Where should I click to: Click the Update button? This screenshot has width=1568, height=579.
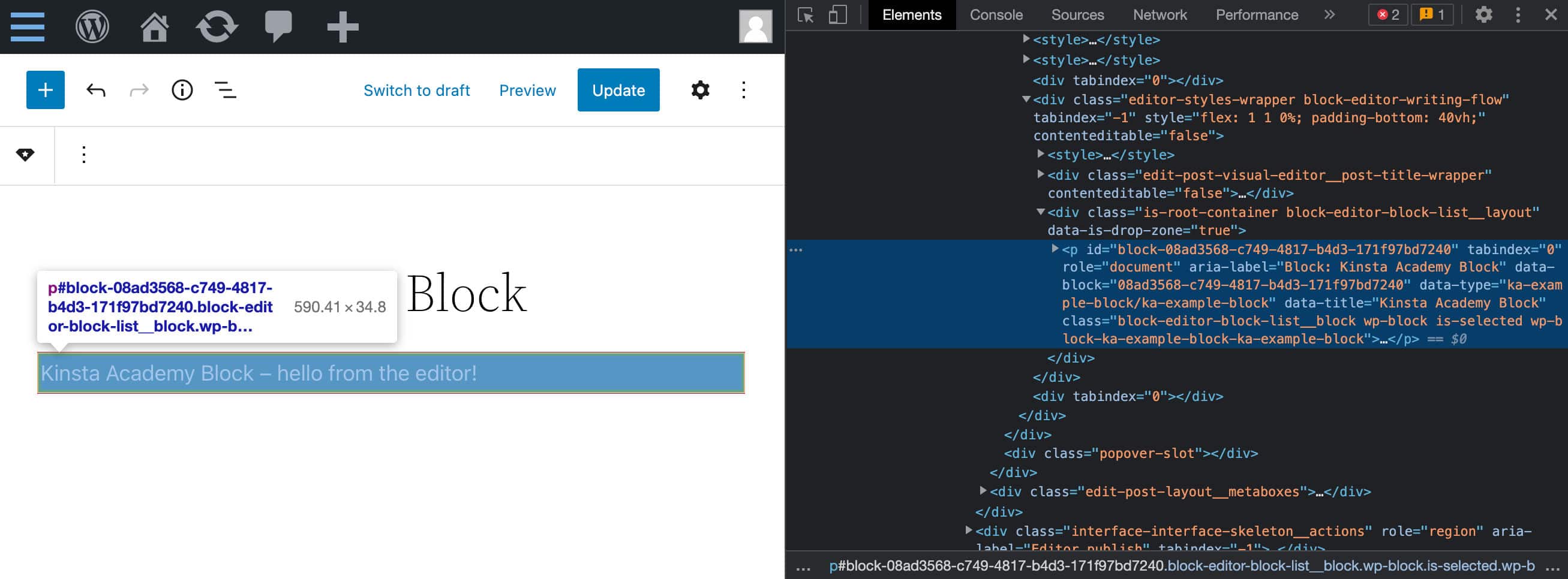click(x=618, y=90)
